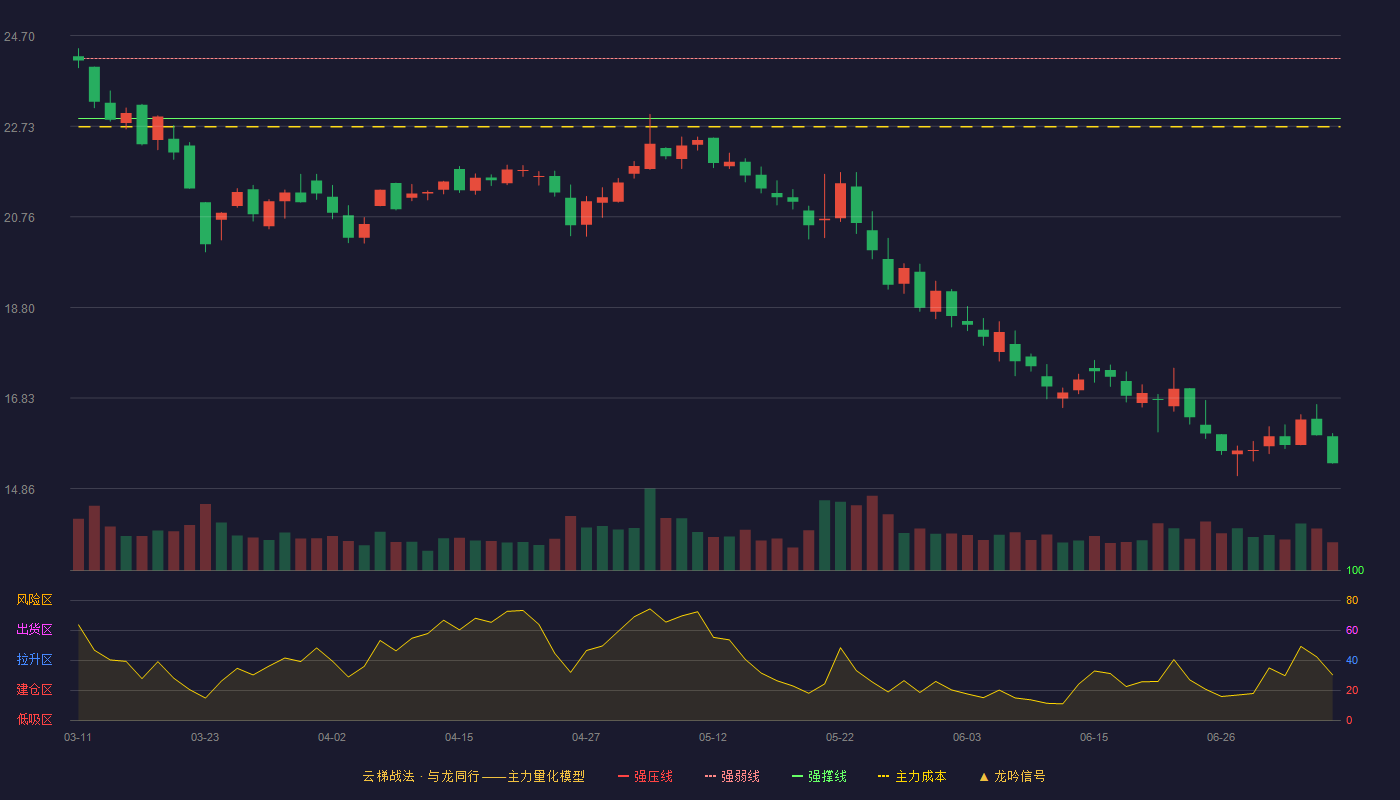Click the red dotted 强弱线 line near the top of the chart
1400x800 pixels.
pos(709,59)
